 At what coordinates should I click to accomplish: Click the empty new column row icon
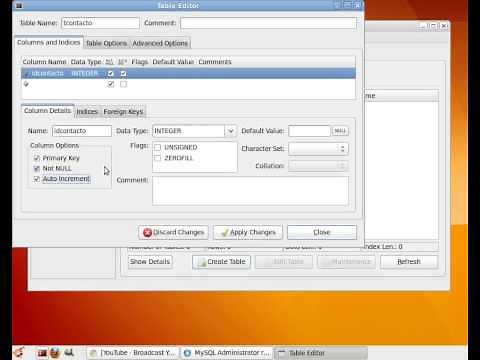(26, 84)
